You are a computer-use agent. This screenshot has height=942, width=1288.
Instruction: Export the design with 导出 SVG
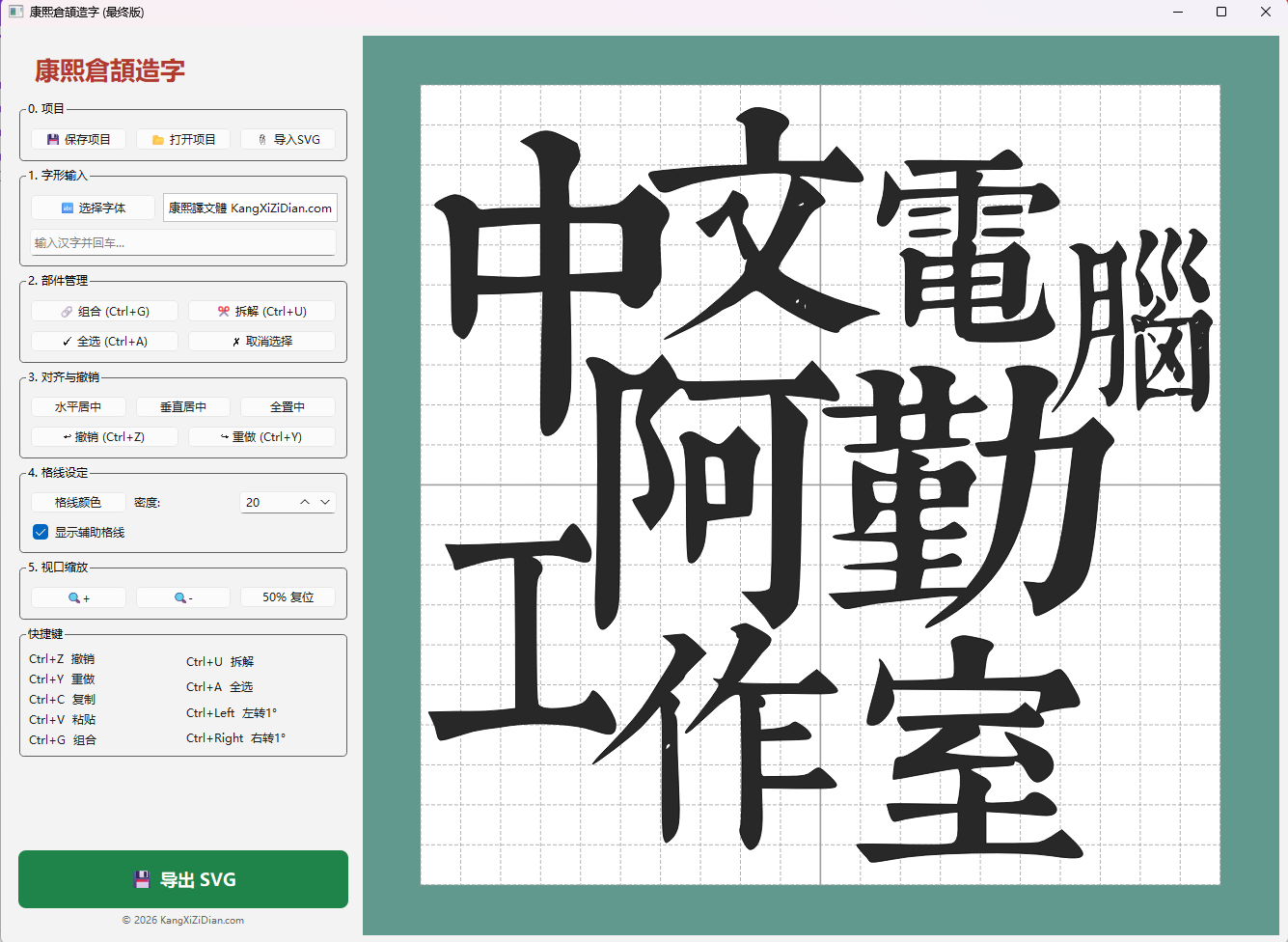(183, 879)
